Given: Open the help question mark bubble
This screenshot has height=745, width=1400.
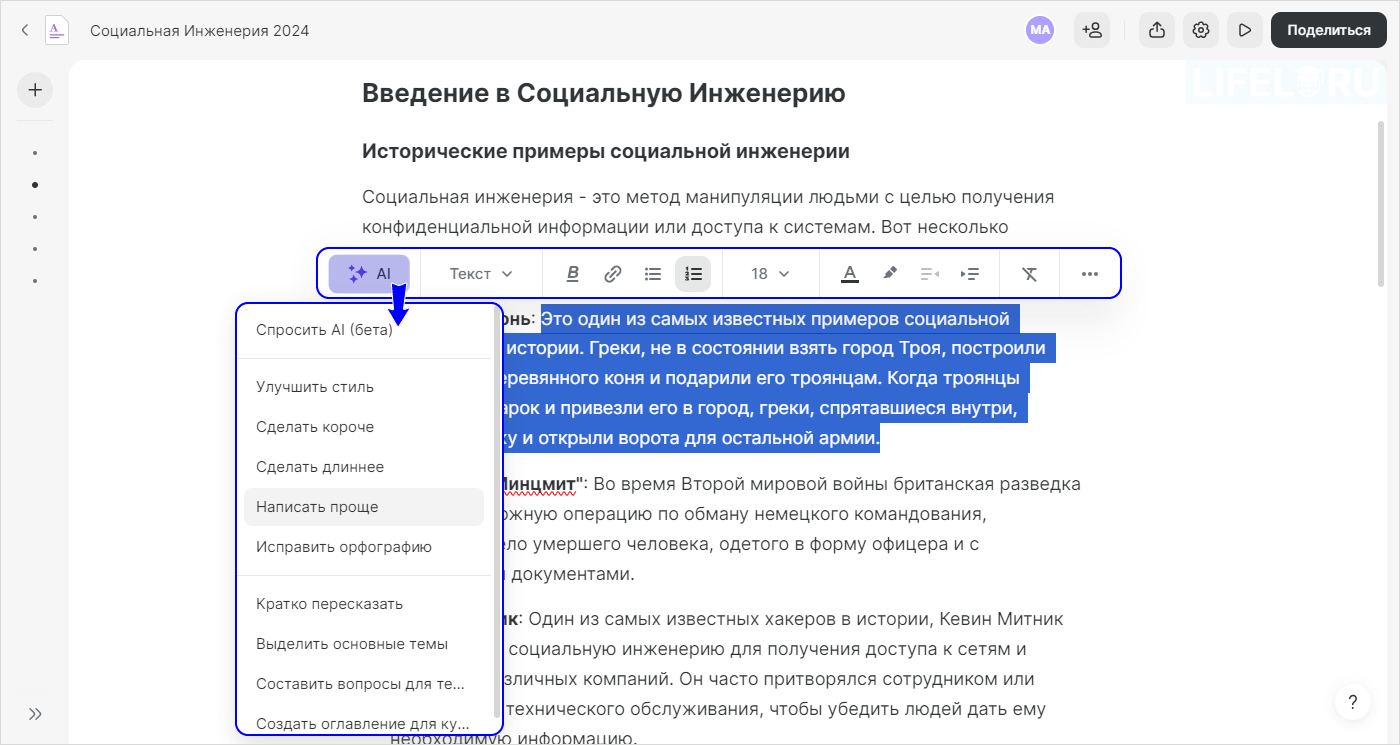Looking at the screenshot, I should coord(1353,701).
